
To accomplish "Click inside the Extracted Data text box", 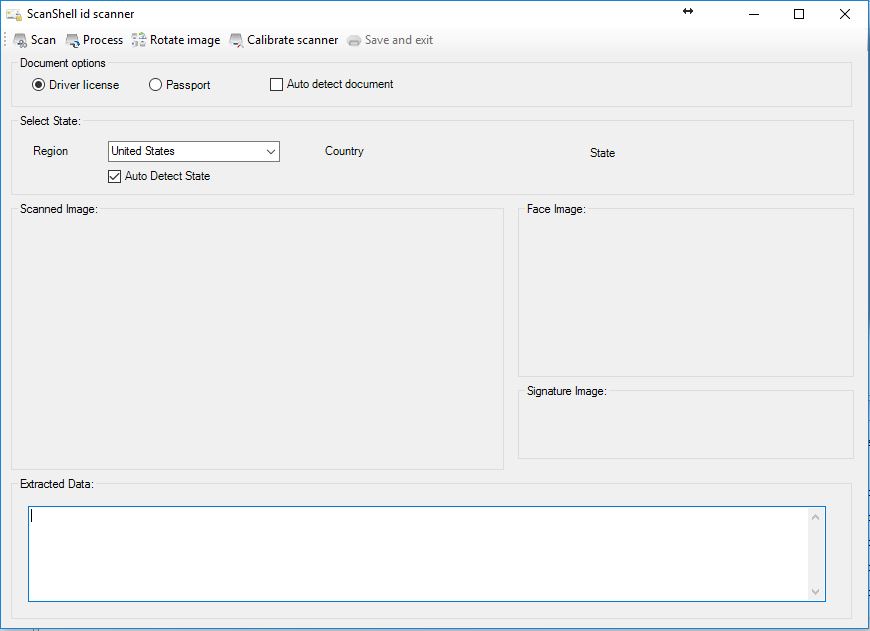I will [419, 554].
